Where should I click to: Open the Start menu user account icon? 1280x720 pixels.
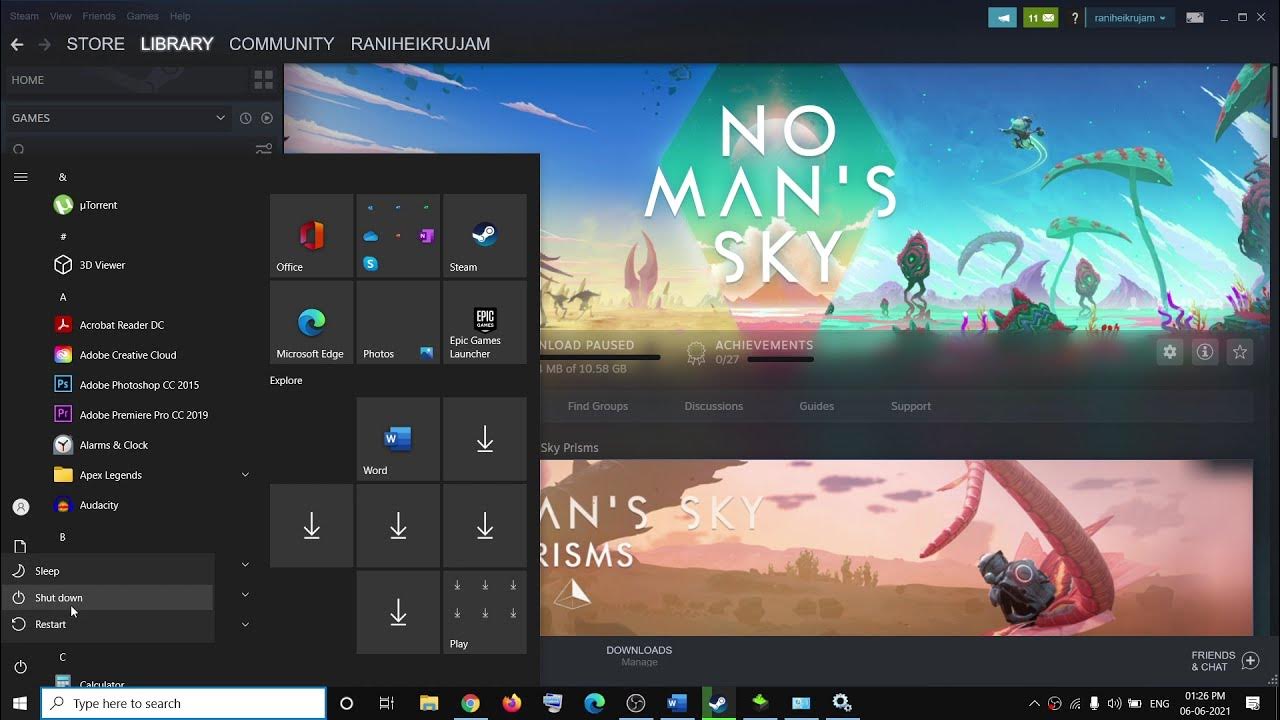(x=20, y=507)
